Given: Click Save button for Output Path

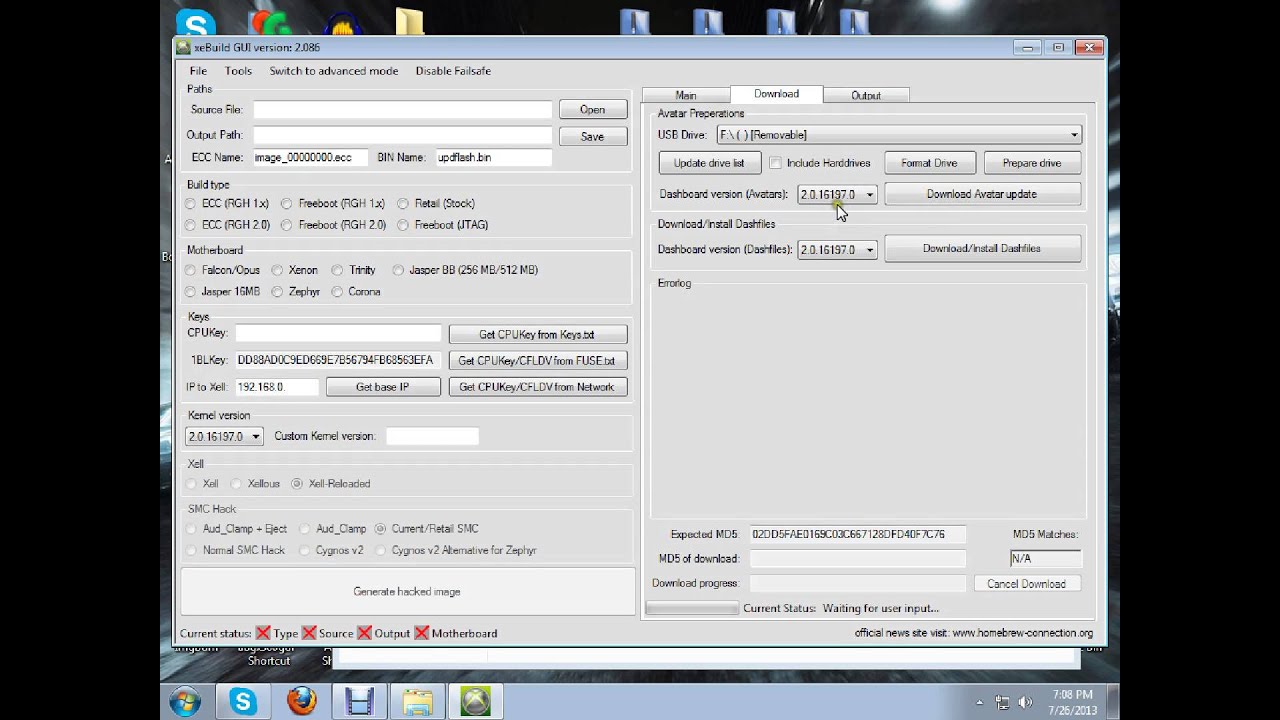Looking at the screenshot, I should click(592, 136).
